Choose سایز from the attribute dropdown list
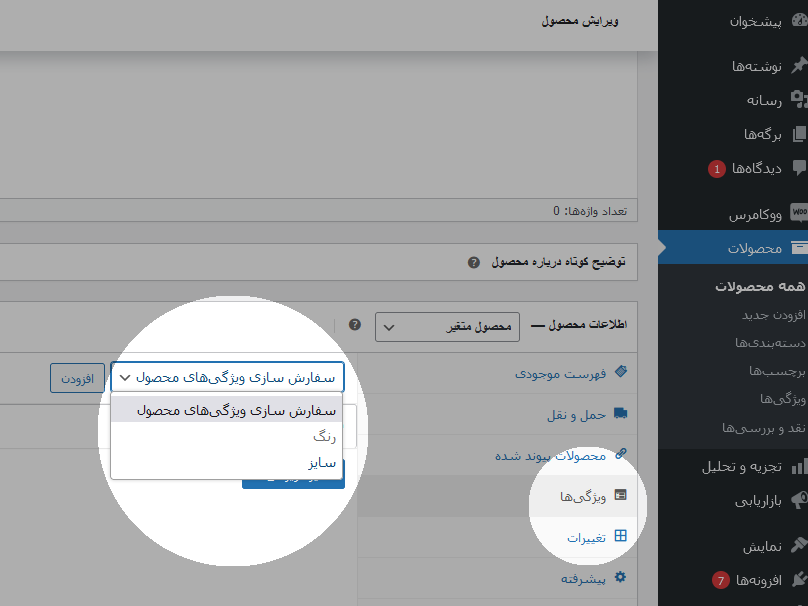The height and width of the screenshot is (606, 808). click(322, 462)
